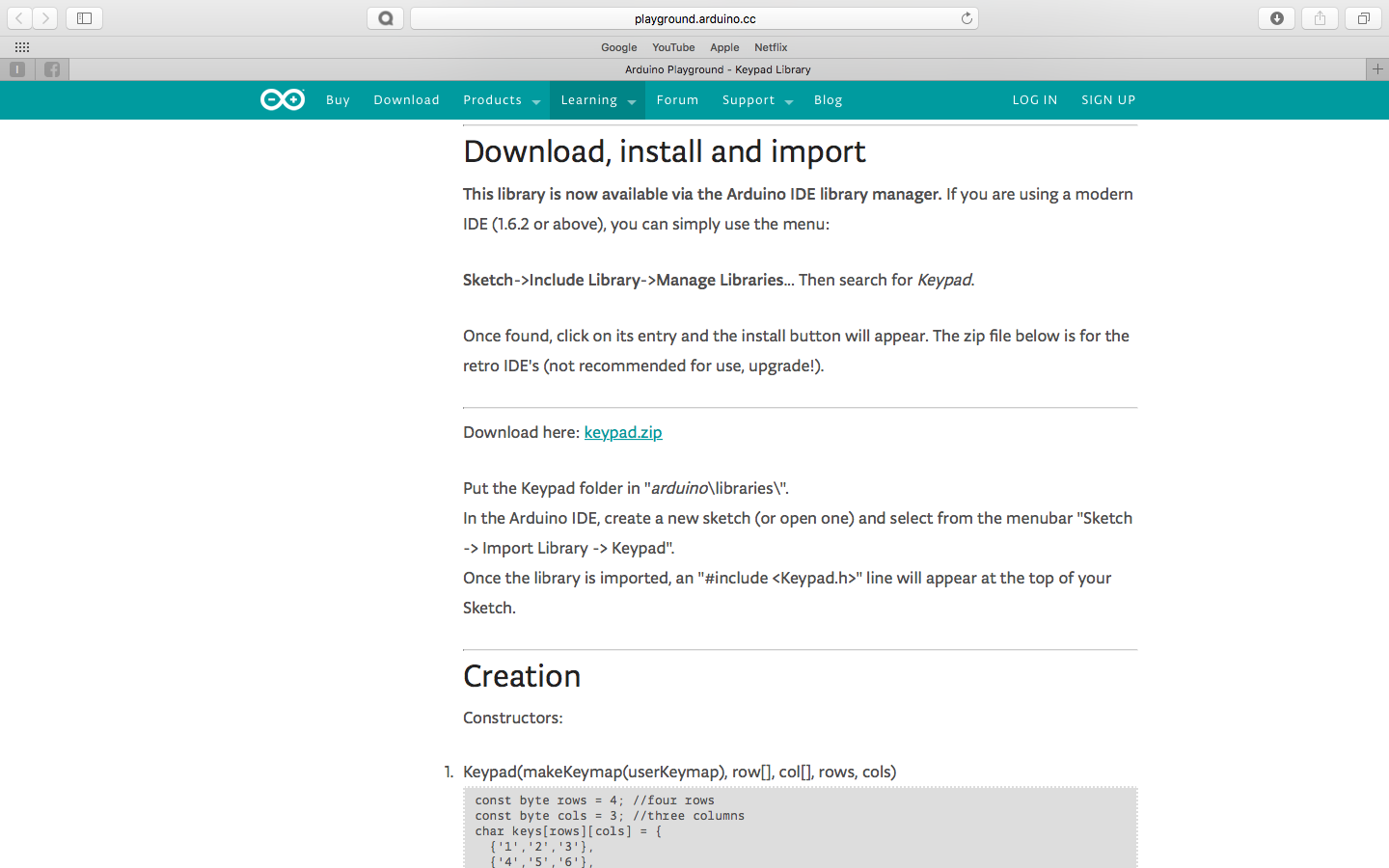Expand the Learning dropdown

597,100
